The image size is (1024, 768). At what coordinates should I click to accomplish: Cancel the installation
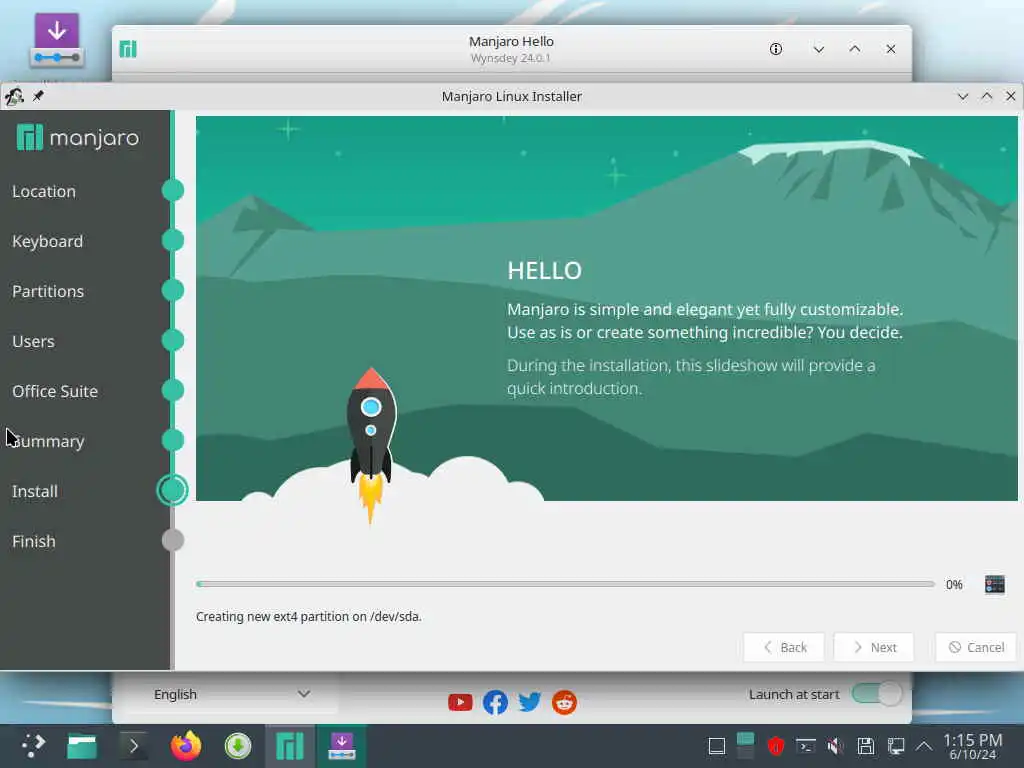click(976, 647)
